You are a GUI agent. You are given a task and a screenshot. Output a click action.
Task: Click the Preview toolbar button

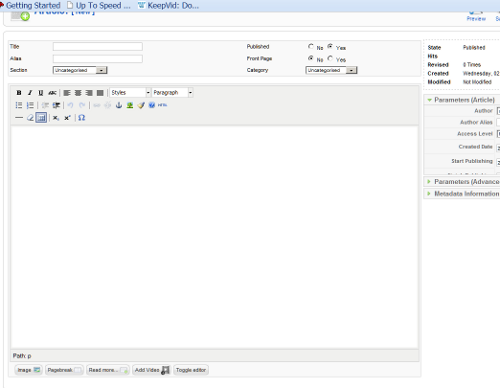[476, 17]
